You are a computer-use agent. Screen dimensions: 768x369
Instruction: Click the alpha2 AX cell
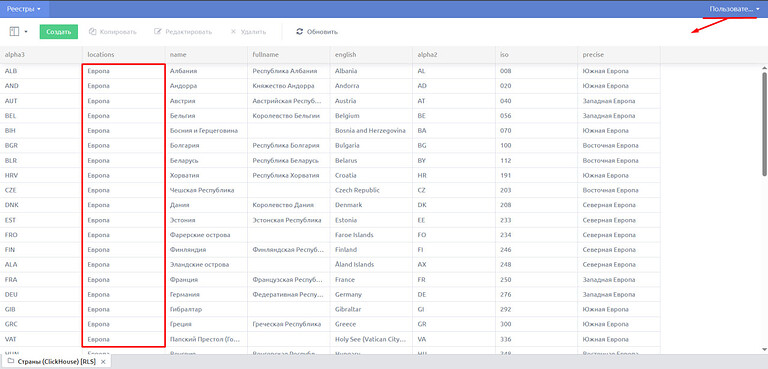point(454,265)
